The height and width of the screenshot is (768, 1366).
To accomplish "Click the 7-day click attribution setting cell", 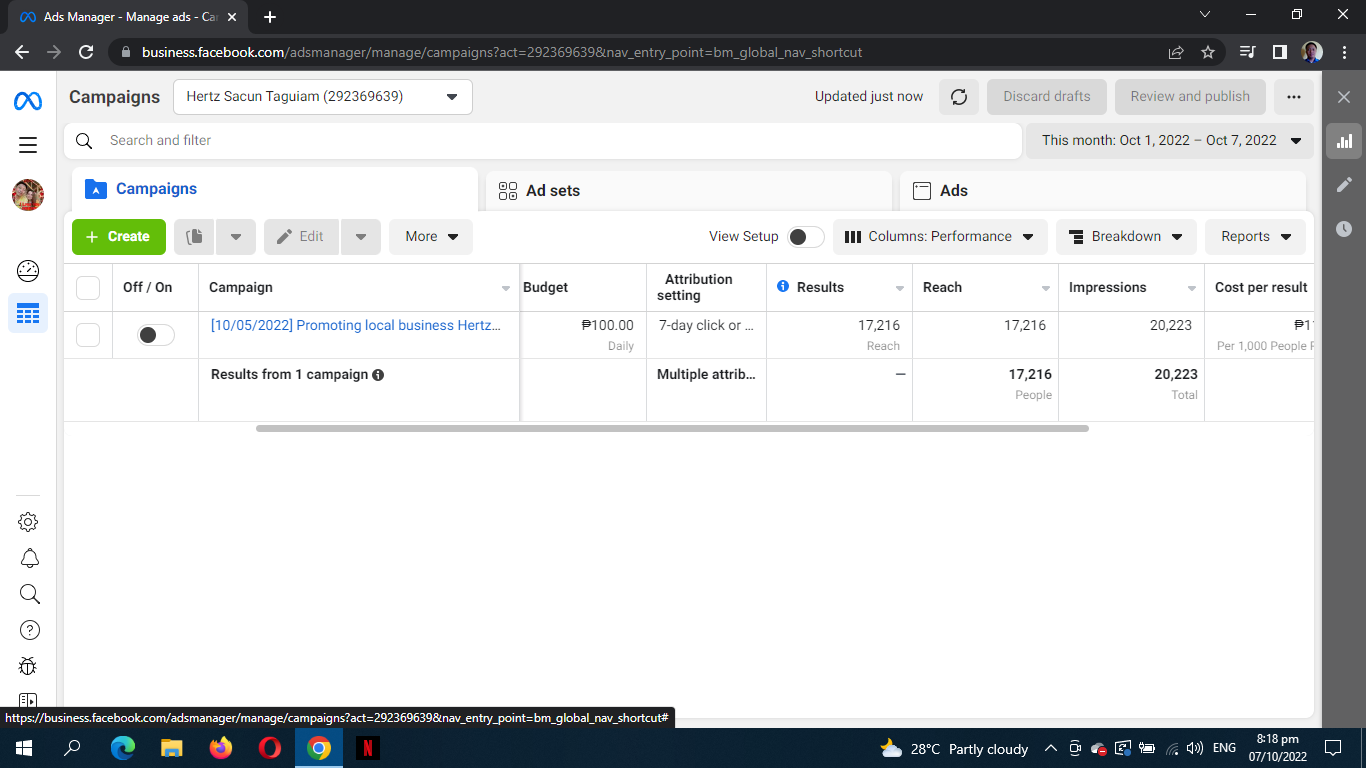I will [706, 335].
